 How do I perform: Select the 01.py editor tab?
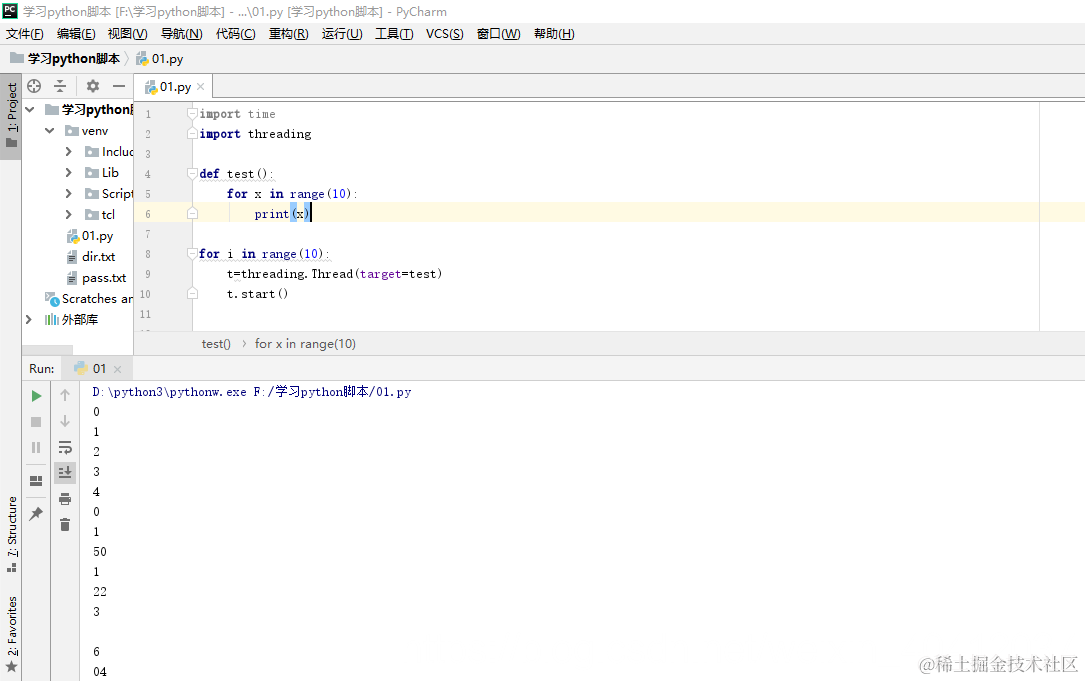pyautogui.click(x=174, y=87)
